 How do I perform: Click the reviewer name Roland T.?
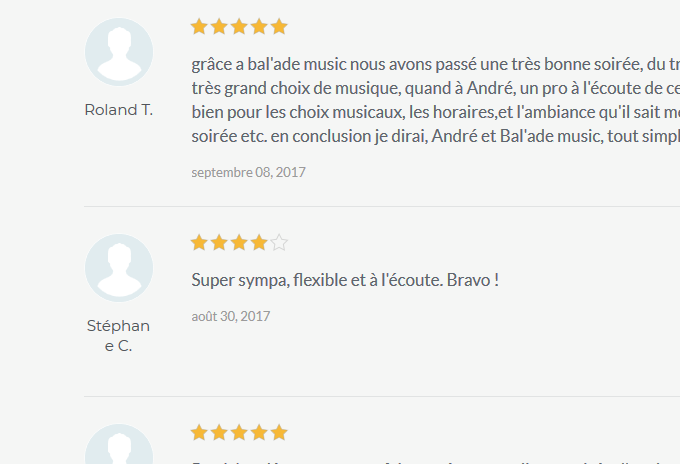pos(119,110)
